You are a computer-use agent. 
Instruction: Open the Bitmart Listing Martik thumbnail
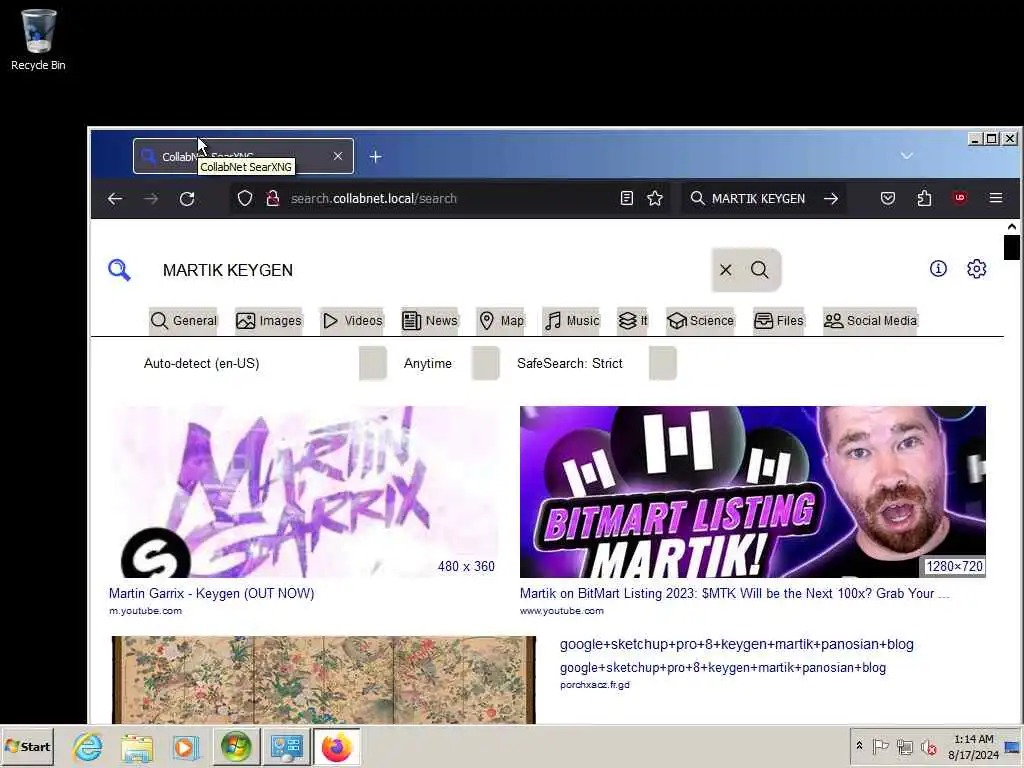[x=752, y=492]
